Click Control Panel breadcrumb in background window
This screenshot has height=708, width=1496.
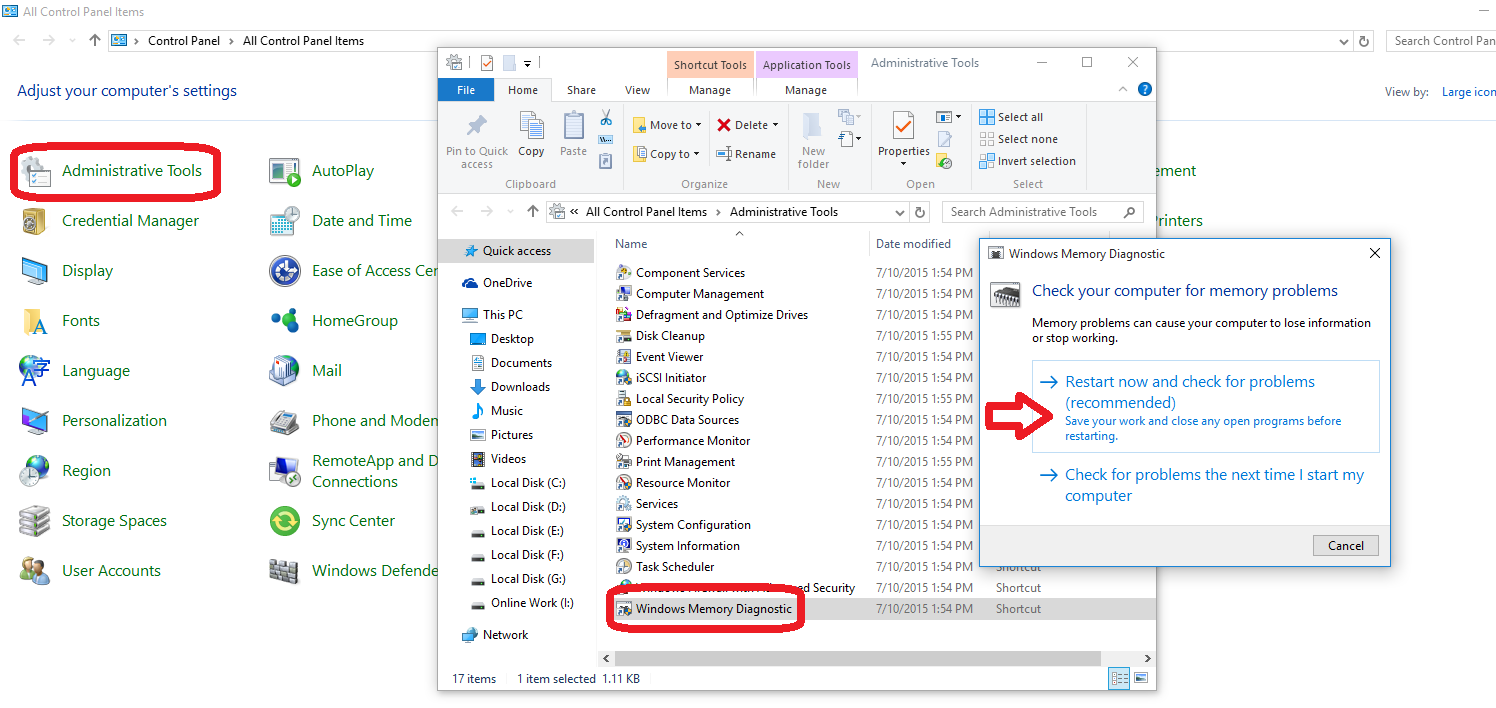pyautogui.click(x=186, y=41)
